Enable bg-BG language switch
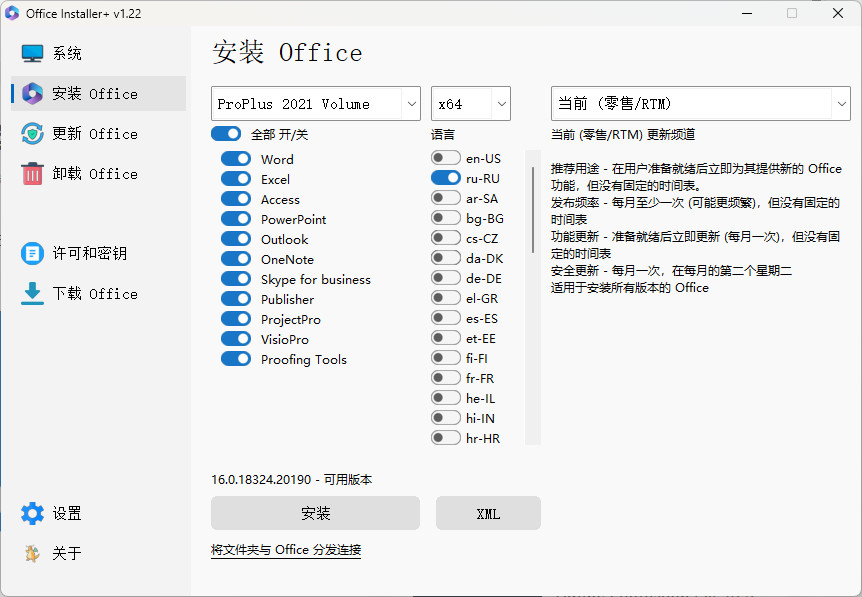 (x=446, y=218)
